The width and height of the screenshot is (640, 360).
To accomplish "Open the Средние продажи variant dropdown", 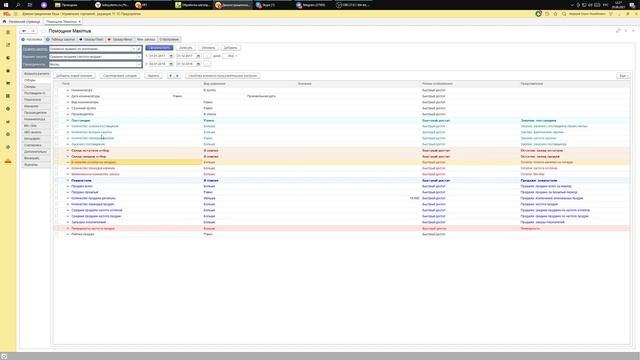I will 139,57.
